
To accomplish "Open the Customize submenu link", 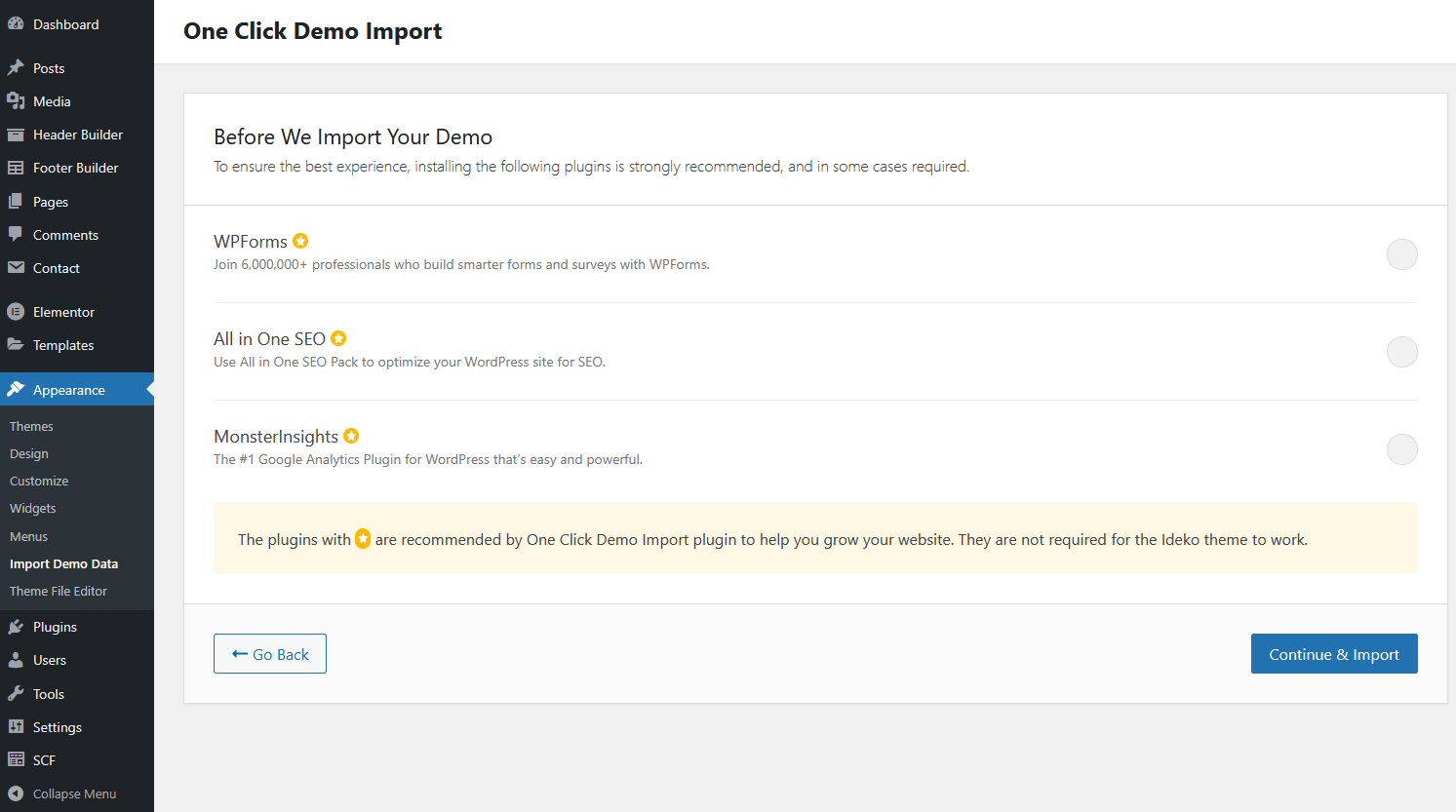I will tap(39, 481).
